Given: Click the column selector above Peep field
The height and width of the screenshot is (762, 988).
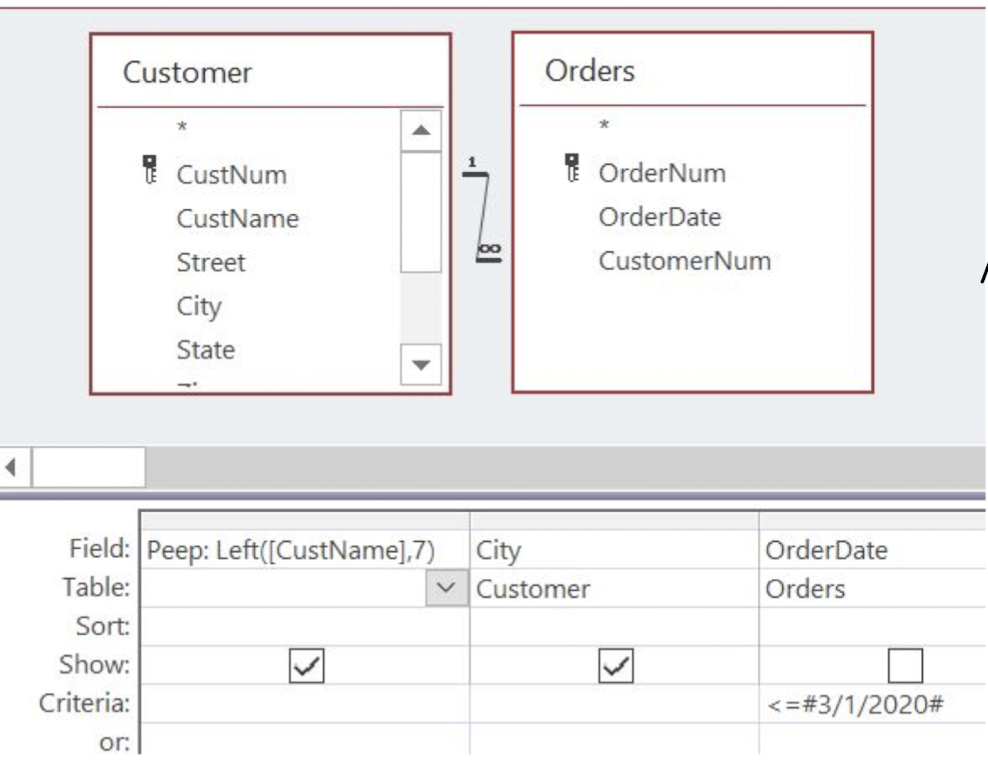Looking at the screenshot, I should pos(305,521).
